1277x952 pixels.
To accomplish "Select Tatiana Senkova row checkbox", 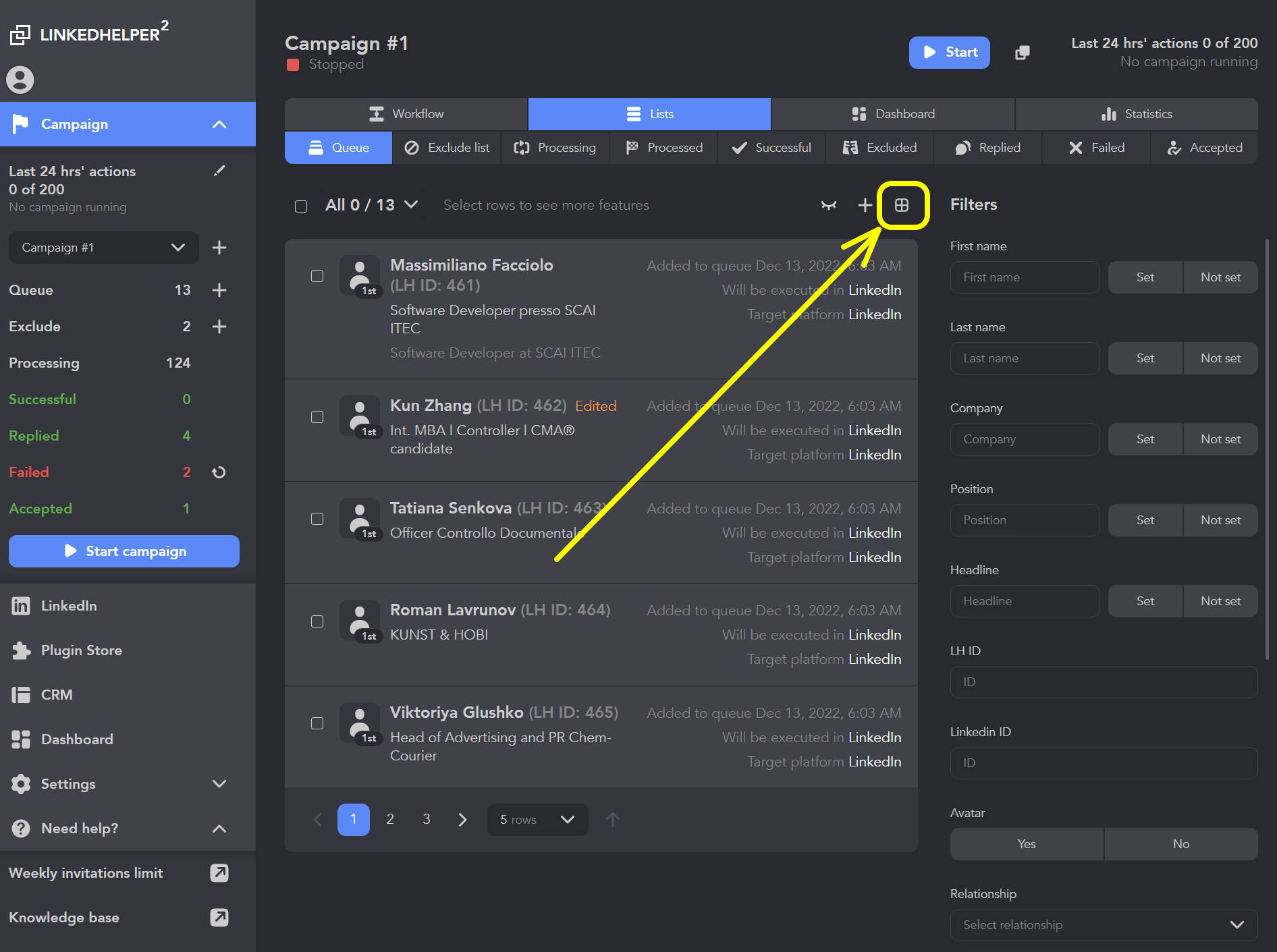I will click(317, 519).
